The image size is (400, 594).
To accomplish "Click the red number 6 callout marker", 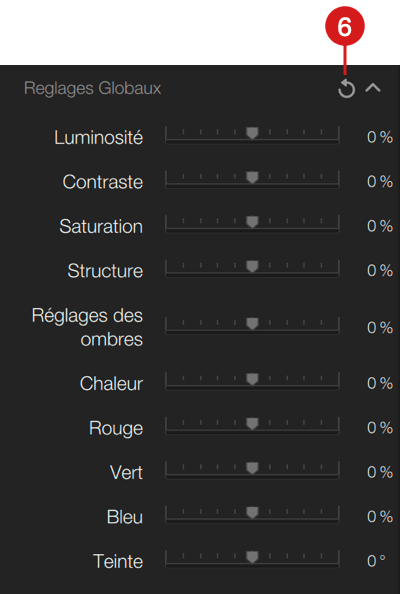I will click(345, 26).
